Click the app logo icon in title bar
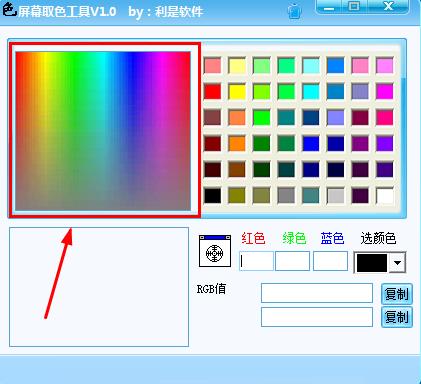 click(x=8, y=9)
